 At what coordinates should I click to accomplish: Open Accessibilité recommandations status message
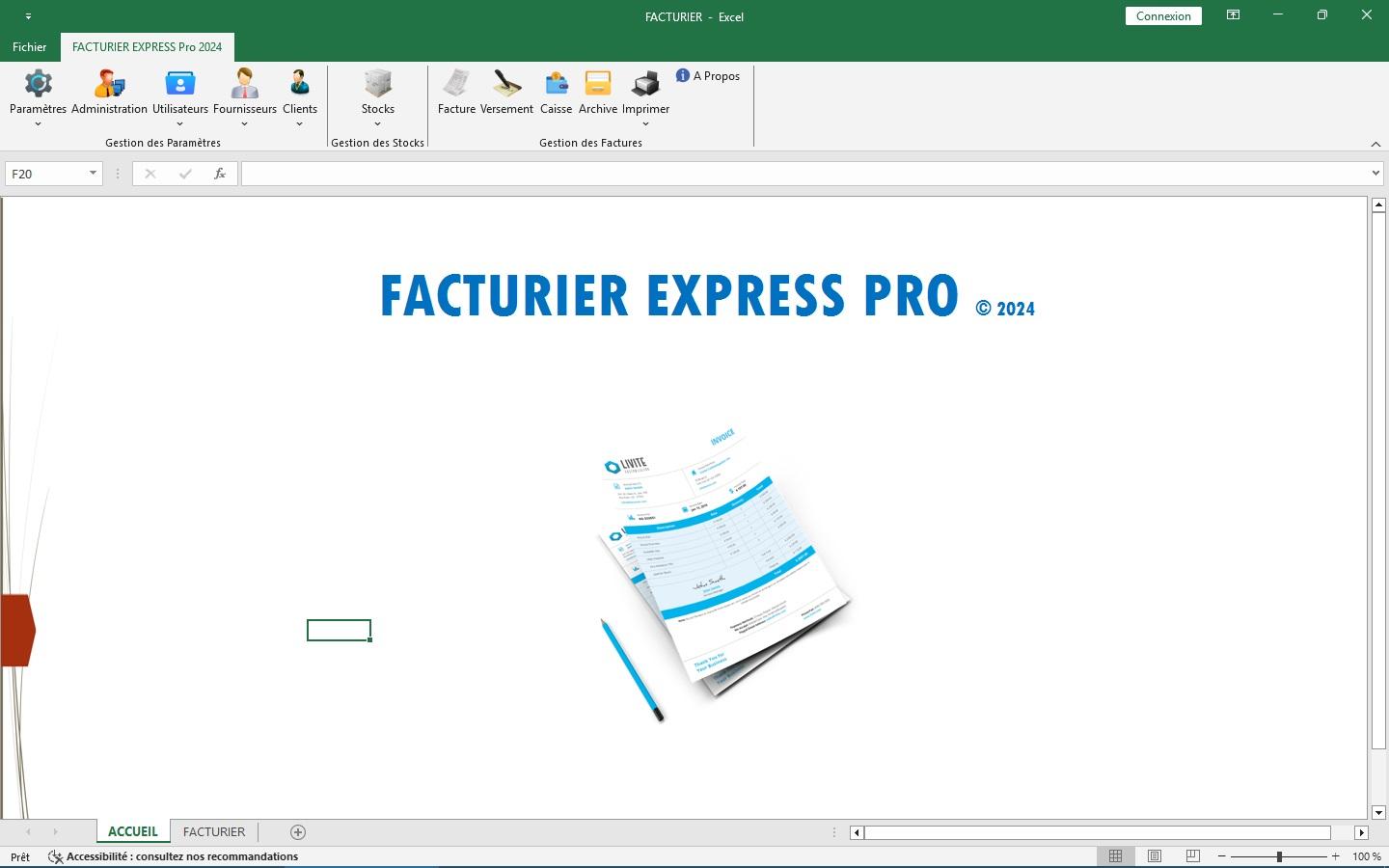pos(174,856)
